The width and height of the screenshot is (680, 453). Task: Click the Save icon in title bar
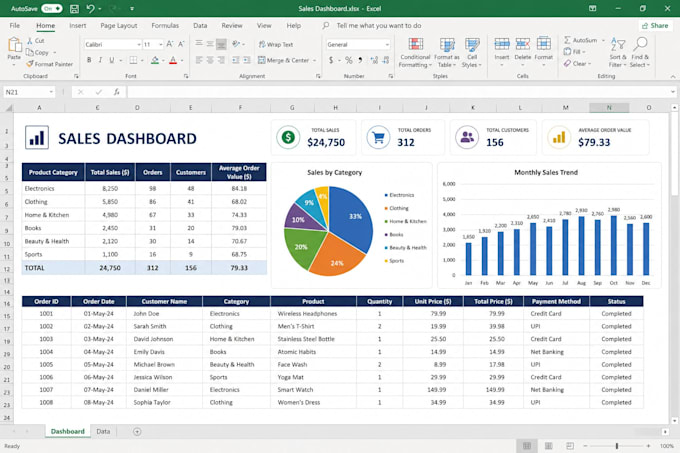pos(74,8)
